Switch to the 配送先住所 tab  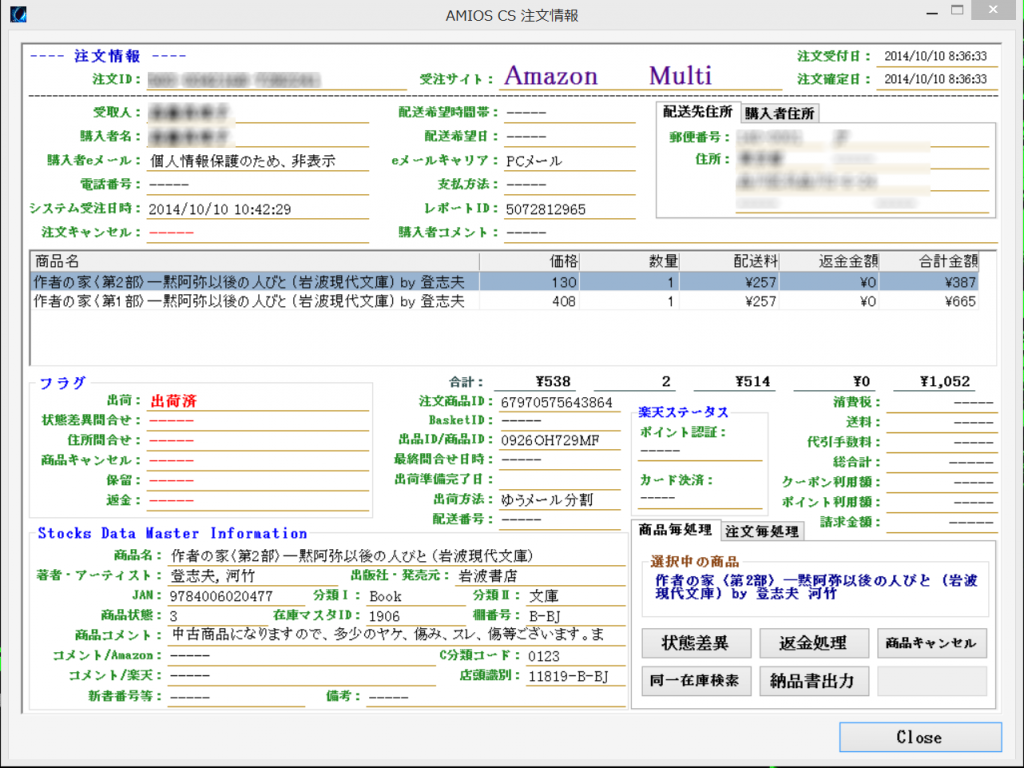pyautogui.click(x=697, y=112)
